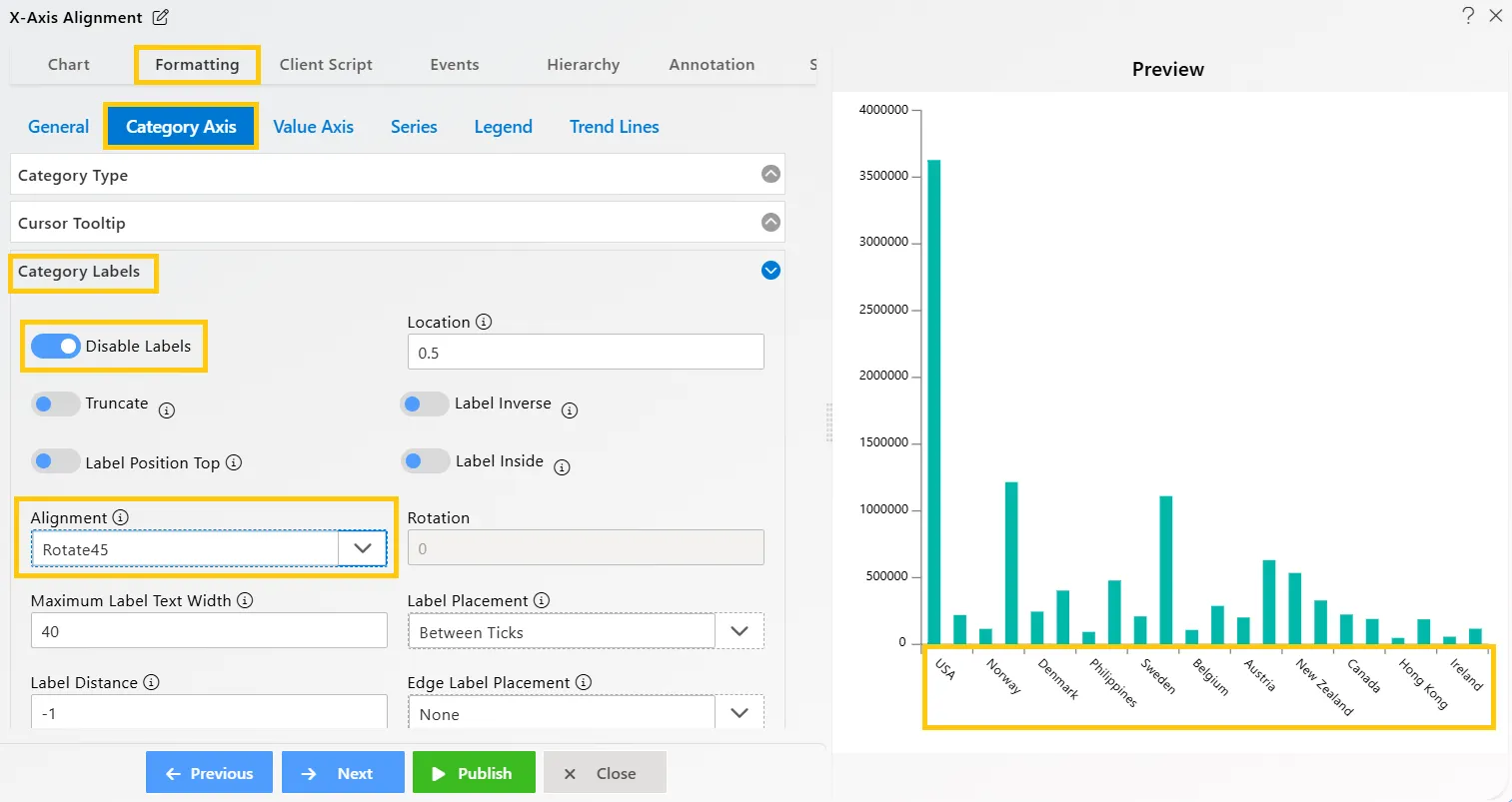
Task: Toggle the Label Inside switch
Action: [425, 460]
